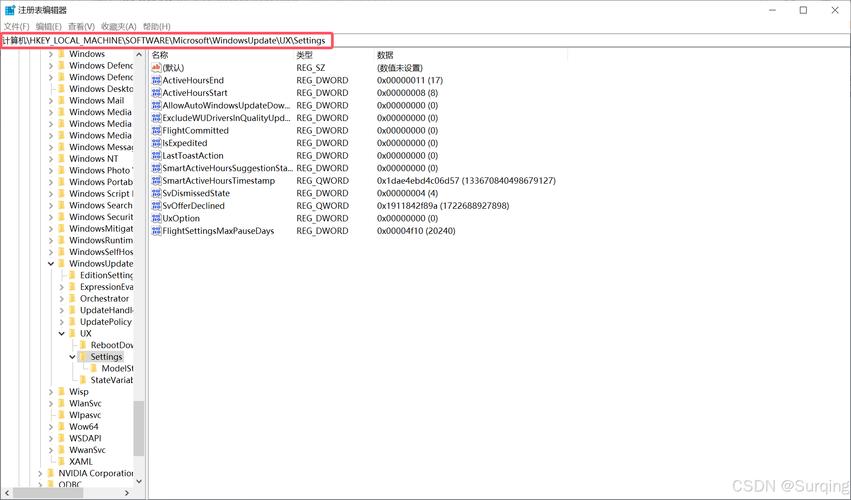Image resolution: width=851 pixels, height=500 pixels.
Task: Click the Registry Editor title bar icon
Action: [x=10, y=10]
